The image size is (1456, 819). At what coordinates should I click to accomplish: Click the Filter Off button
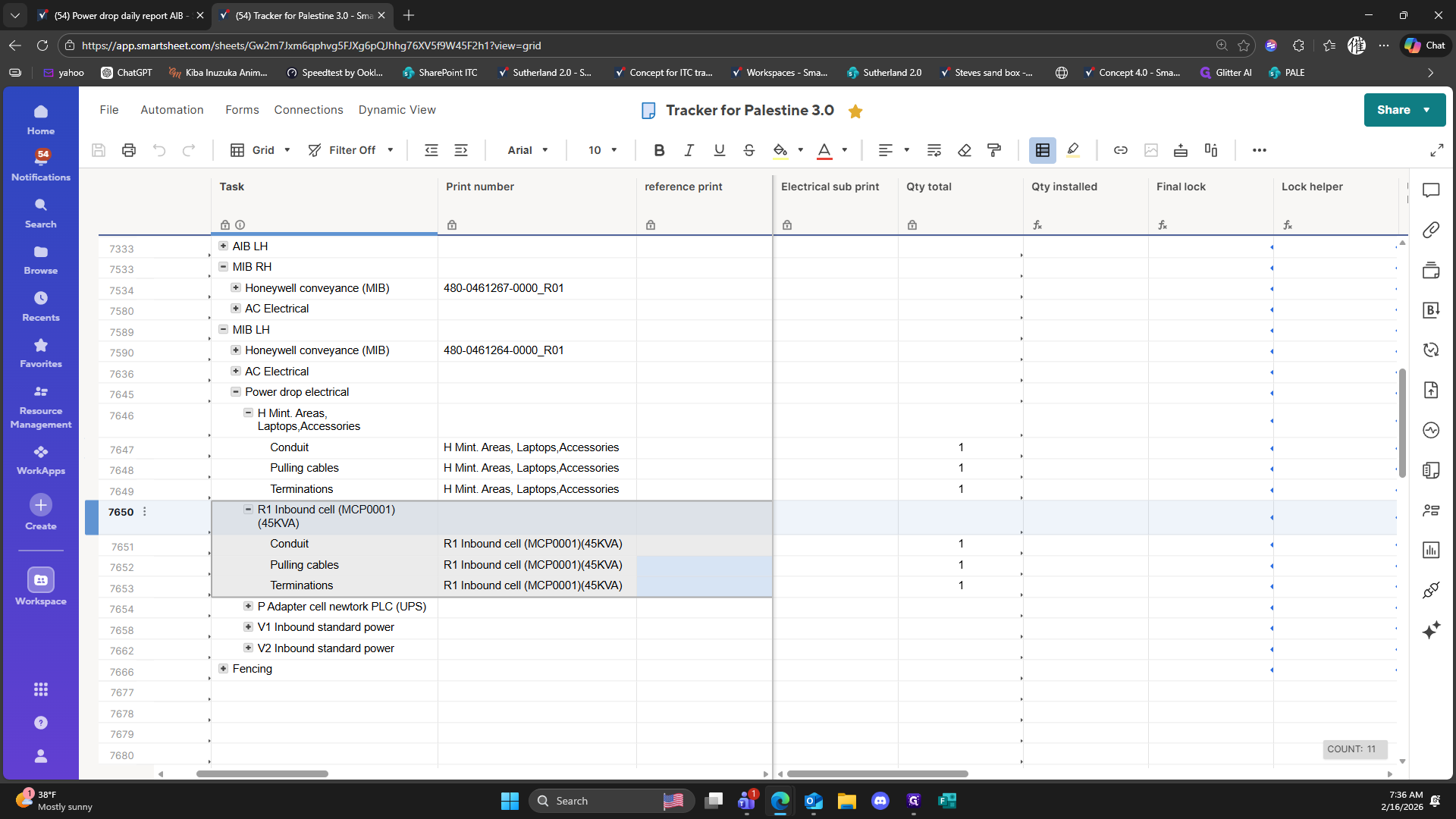(x=351, y=150)
